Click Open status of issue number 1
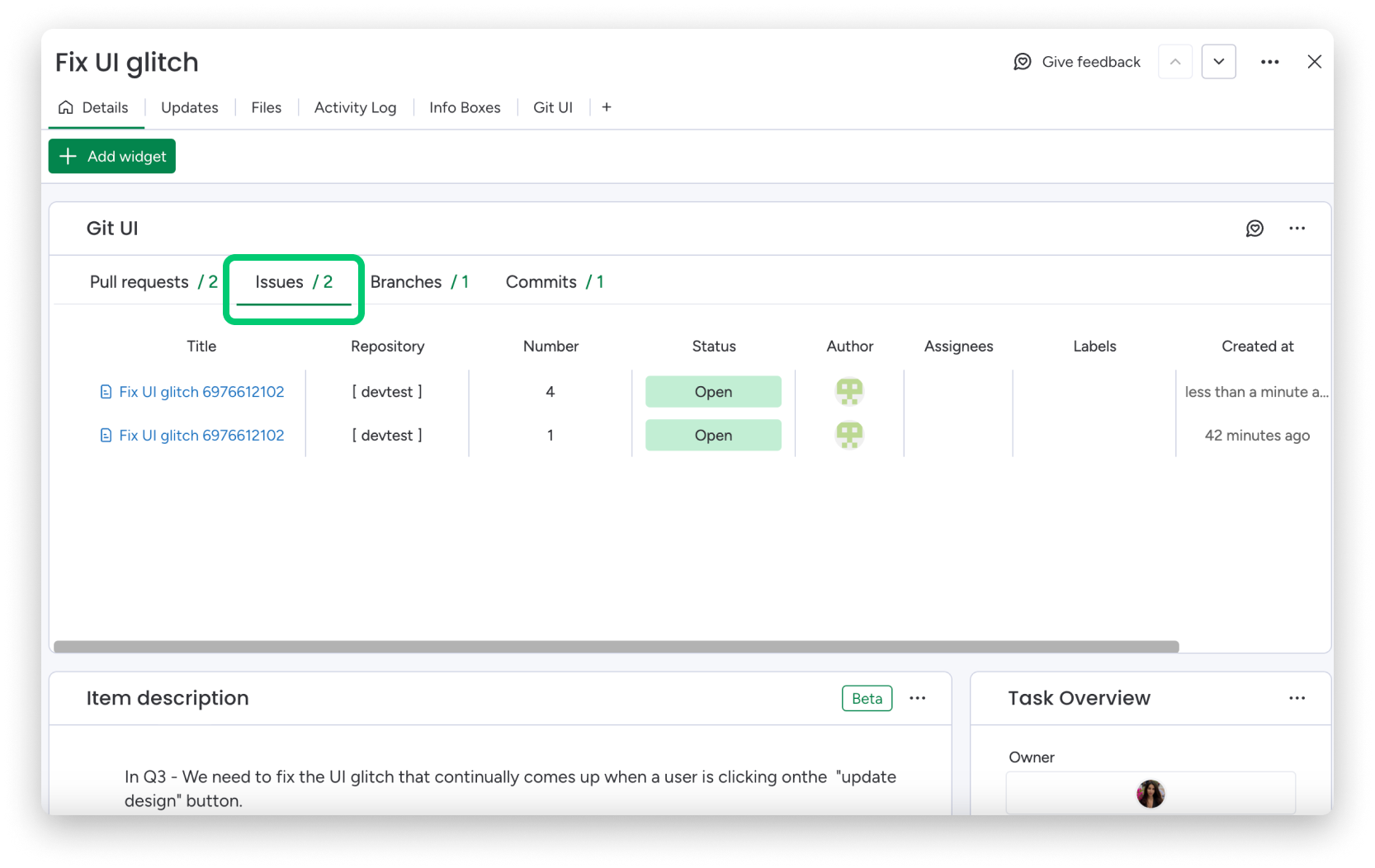The width and height of the screenshot is (1375, 868). coord(713,436)
